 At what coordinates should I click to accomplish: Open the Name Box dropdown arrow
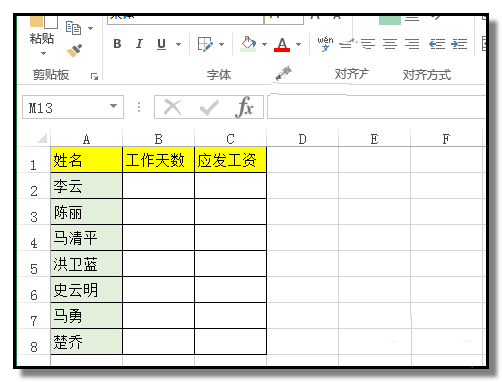pyautogui.click(x=114, y=106)
